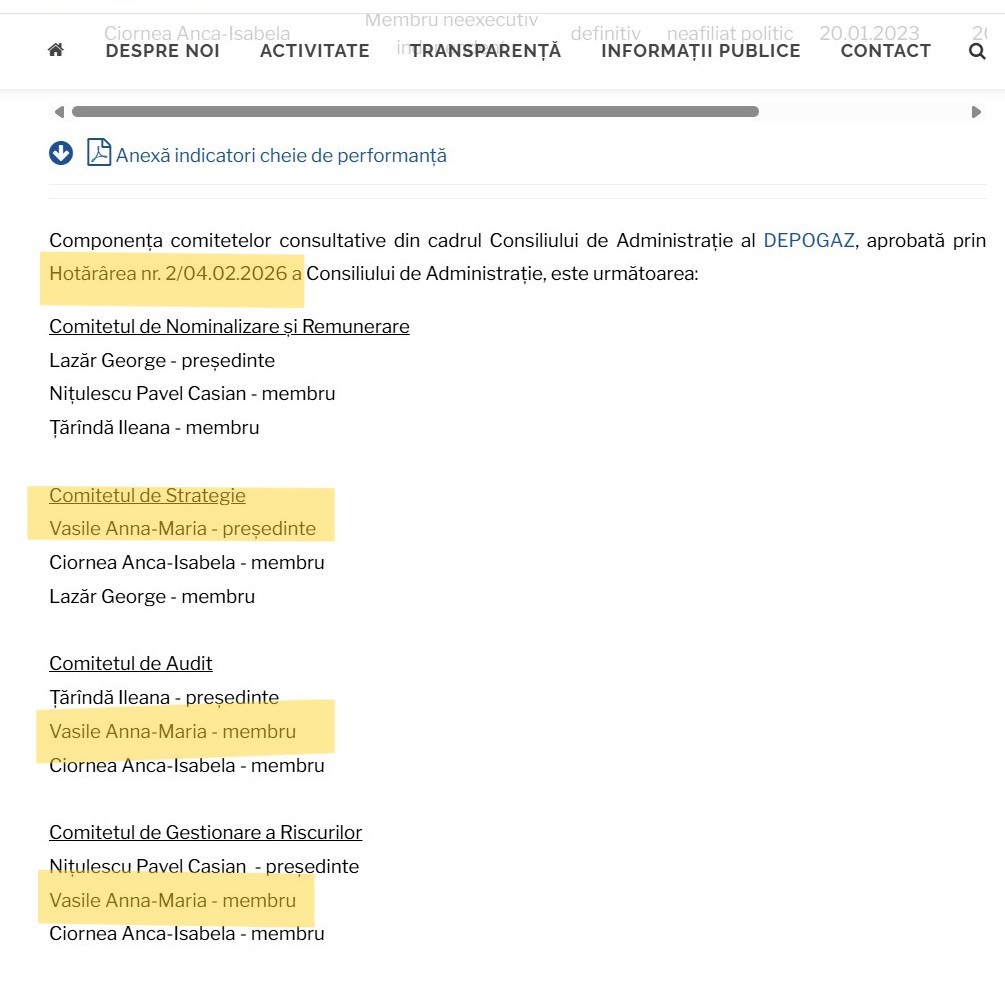
Task: Open the search magnifier icon
Action: (x=977, y=51)
